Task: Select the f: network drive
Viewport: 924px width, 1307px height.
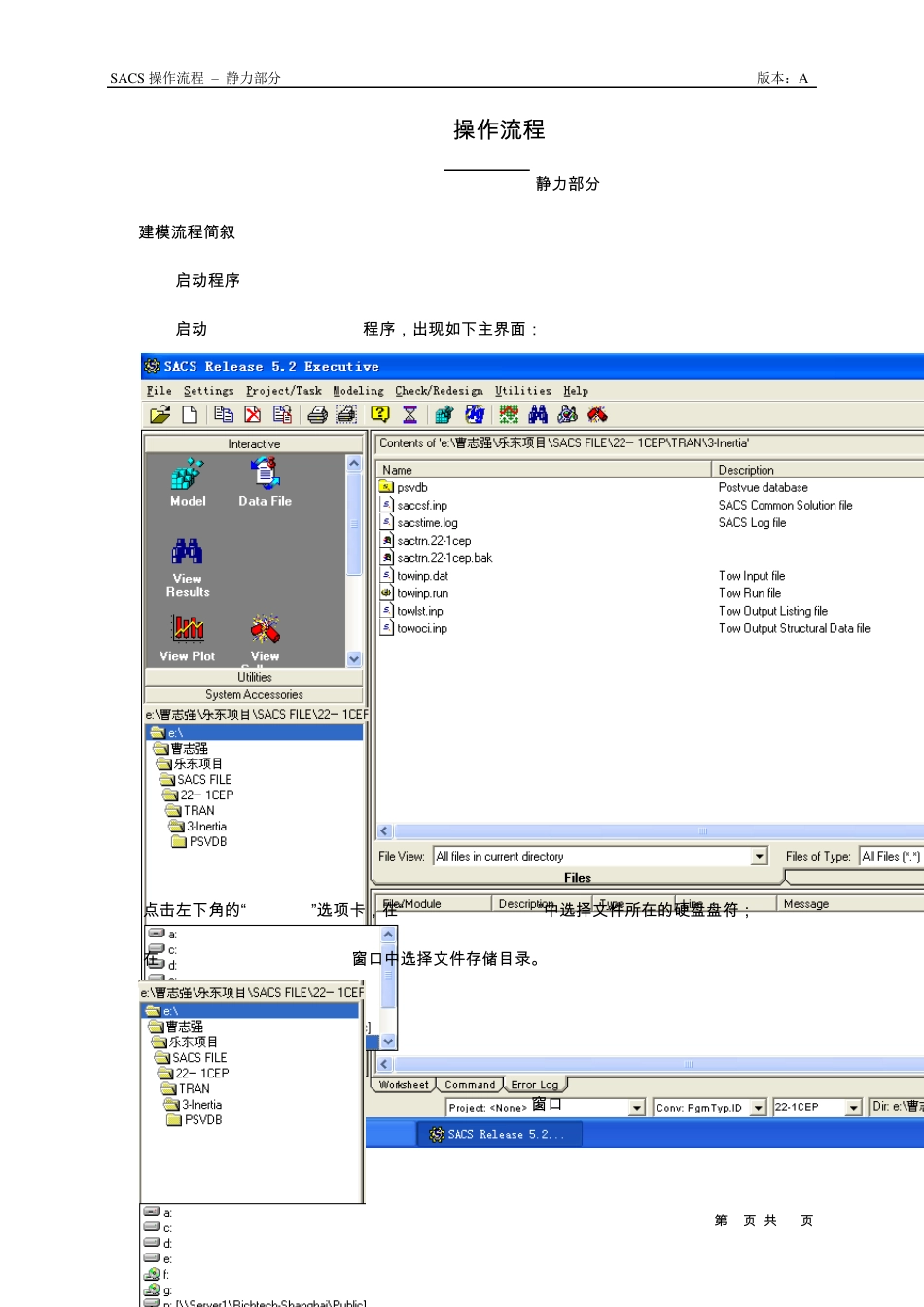Action: (157, 1274)
